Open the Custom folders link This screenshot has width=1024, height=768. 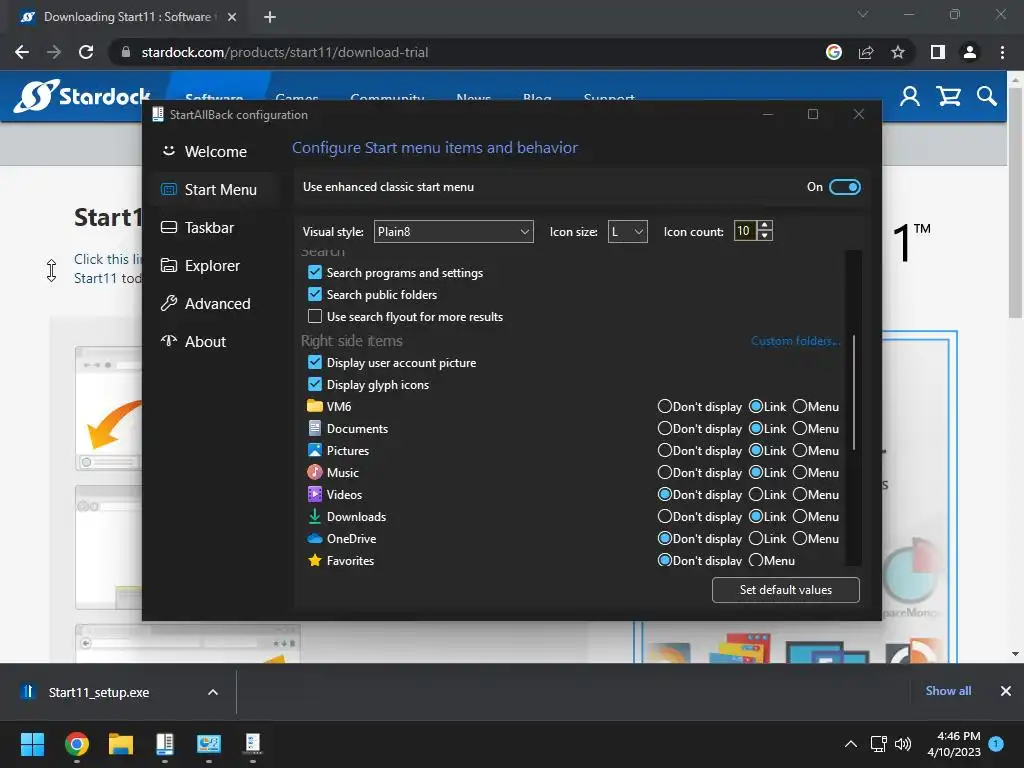[x=795, y=341]
